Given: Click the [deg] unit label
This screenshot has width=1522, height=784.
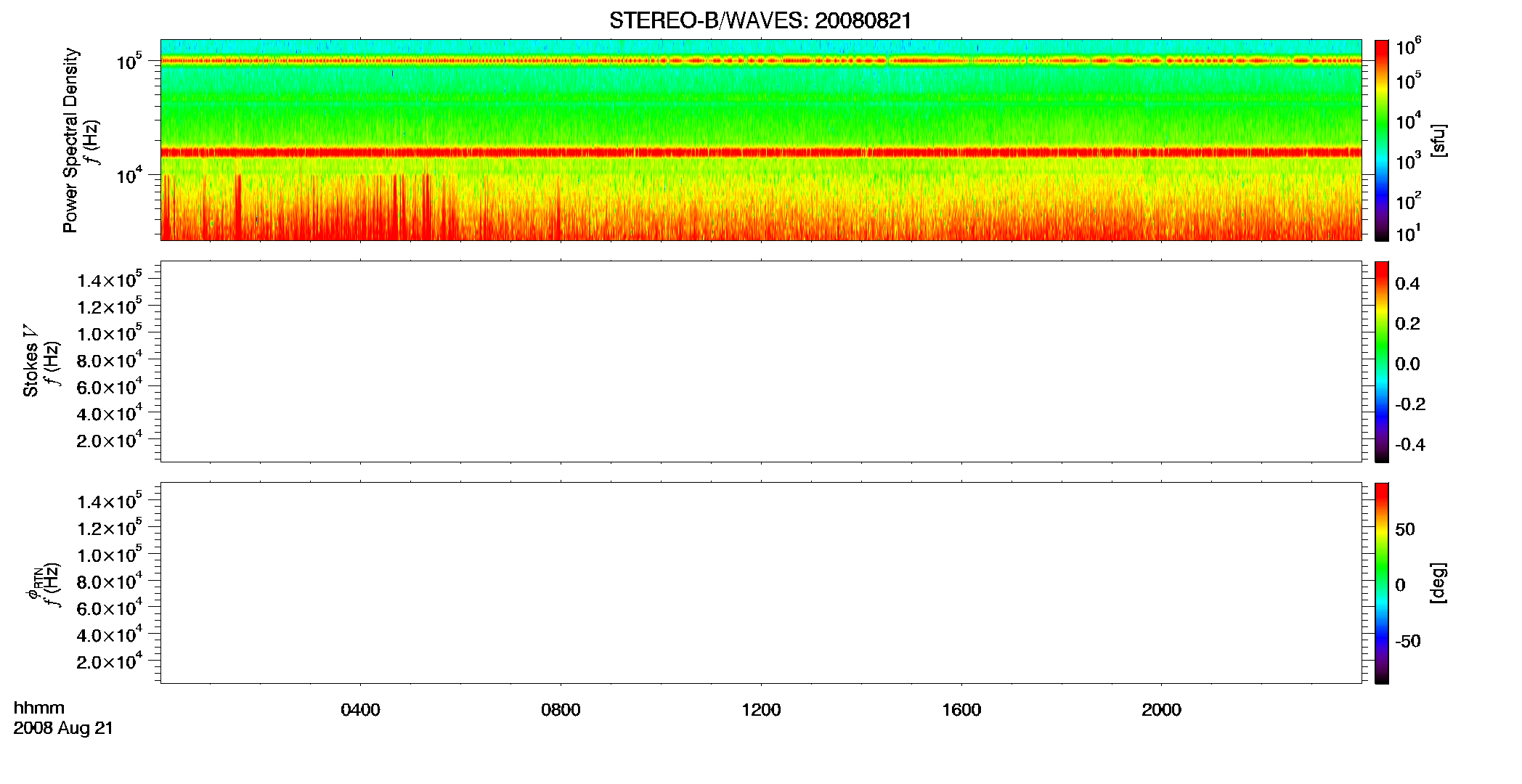Looking at the screenshot, I should click(1438, 583).
